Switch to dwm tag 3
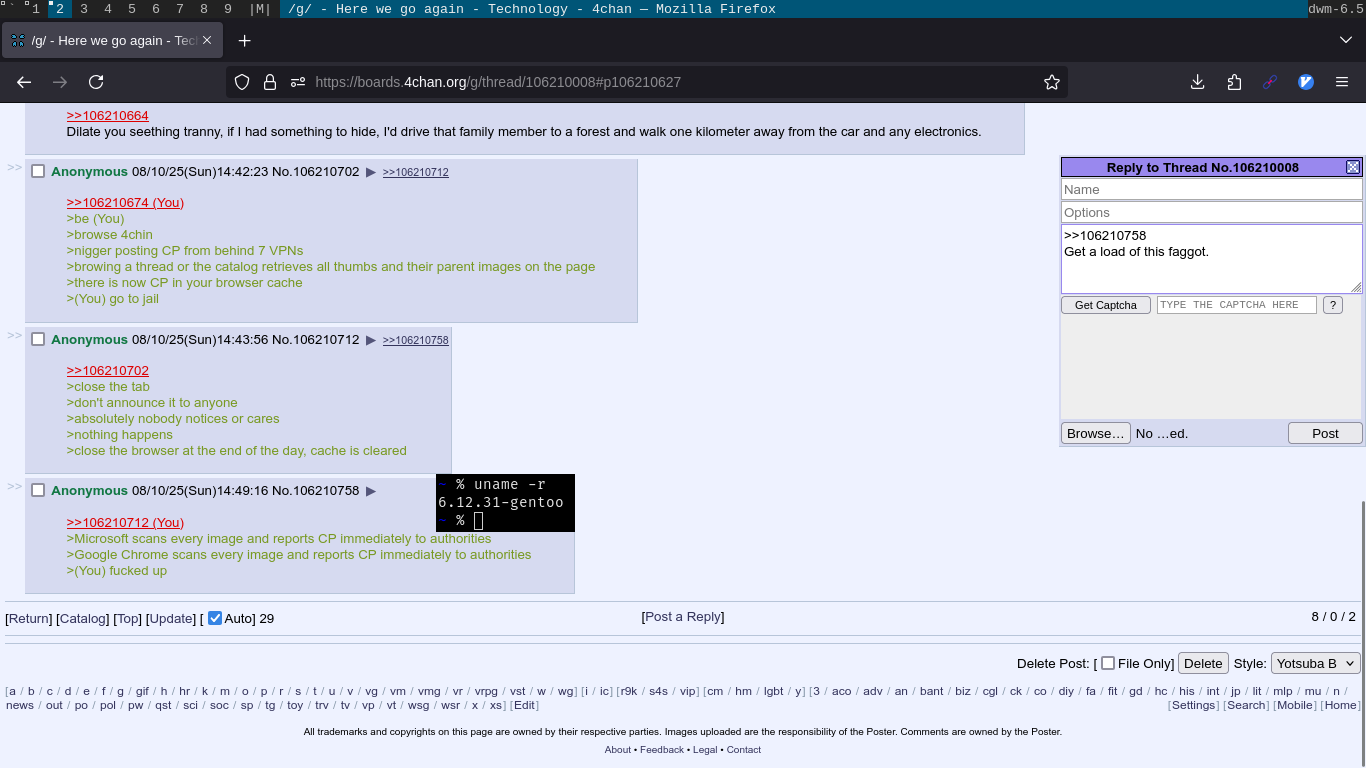Screen dimensions: 1366x768 pyautogui.click(x=84, y=9)
